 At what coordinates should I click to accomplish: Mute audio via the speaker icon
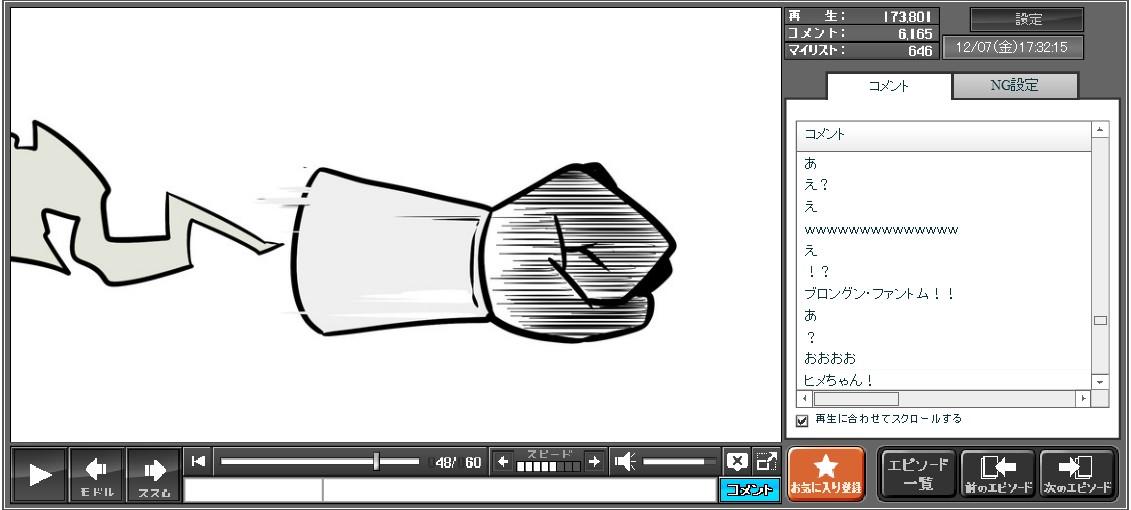click(x=625, y=461)
